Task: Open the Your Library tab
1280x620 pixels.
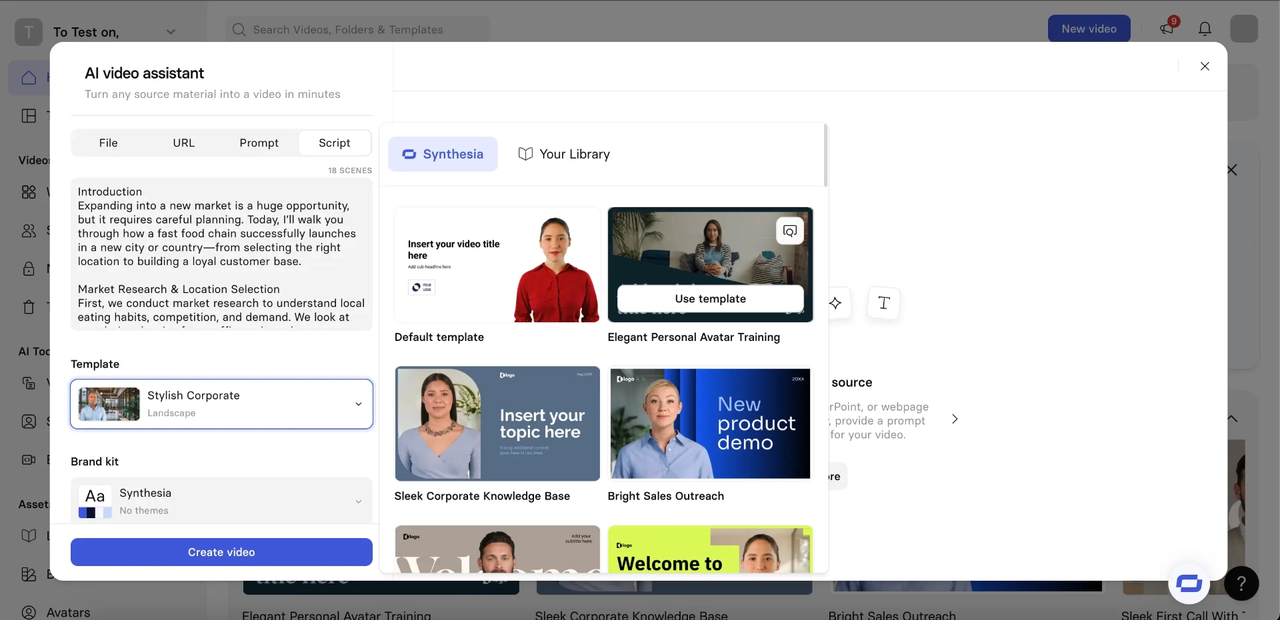Action: coord(564,154)
